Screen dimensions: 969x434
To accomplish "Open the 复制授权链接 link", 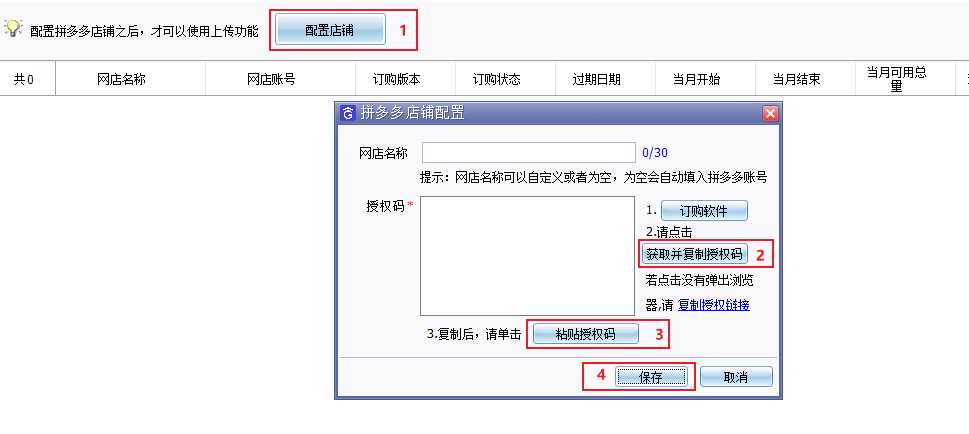I will tap(714, 305).
